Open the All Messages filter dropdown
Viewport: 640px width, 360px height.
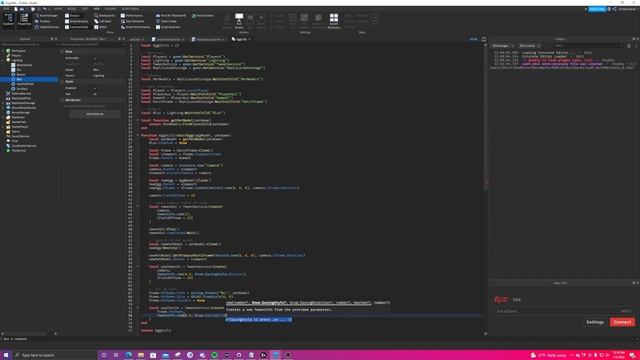(502, 46)
